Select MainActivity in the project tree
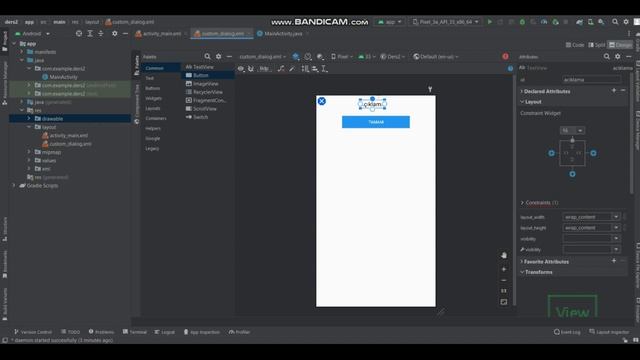Image resolution: width=640 pixels, height=360 pixels. pyautogui.click(x=63, y=77)
